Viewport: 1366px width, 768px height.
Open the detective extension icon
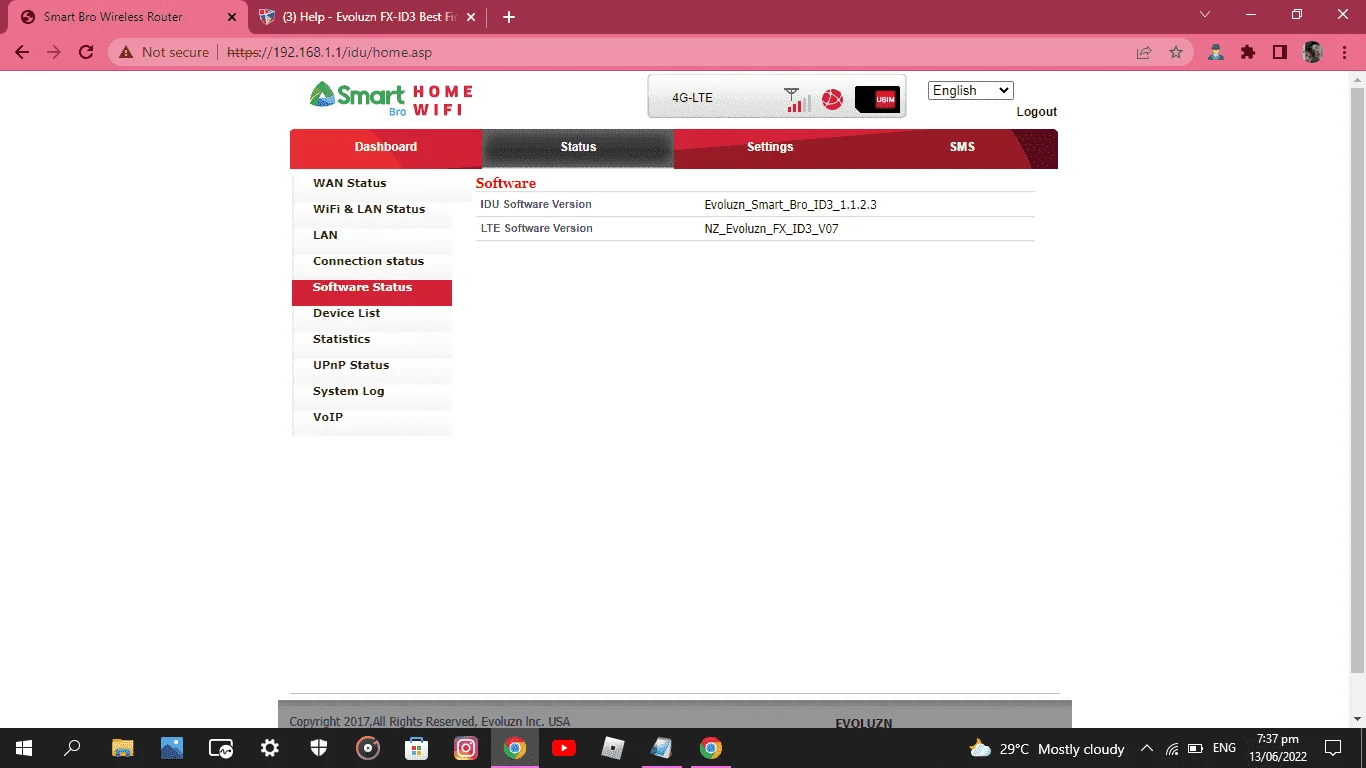[1216, 52]
